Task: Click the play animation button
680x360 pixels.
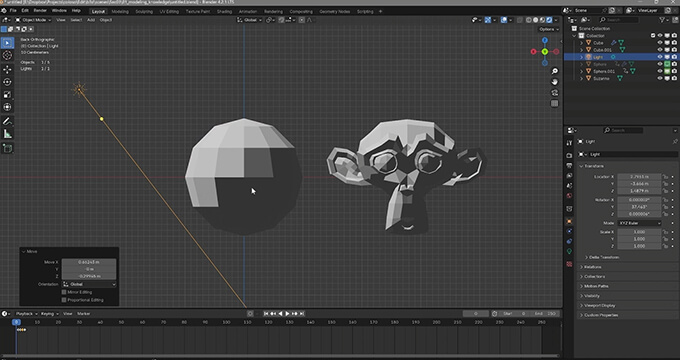Action: pos(287,314)
